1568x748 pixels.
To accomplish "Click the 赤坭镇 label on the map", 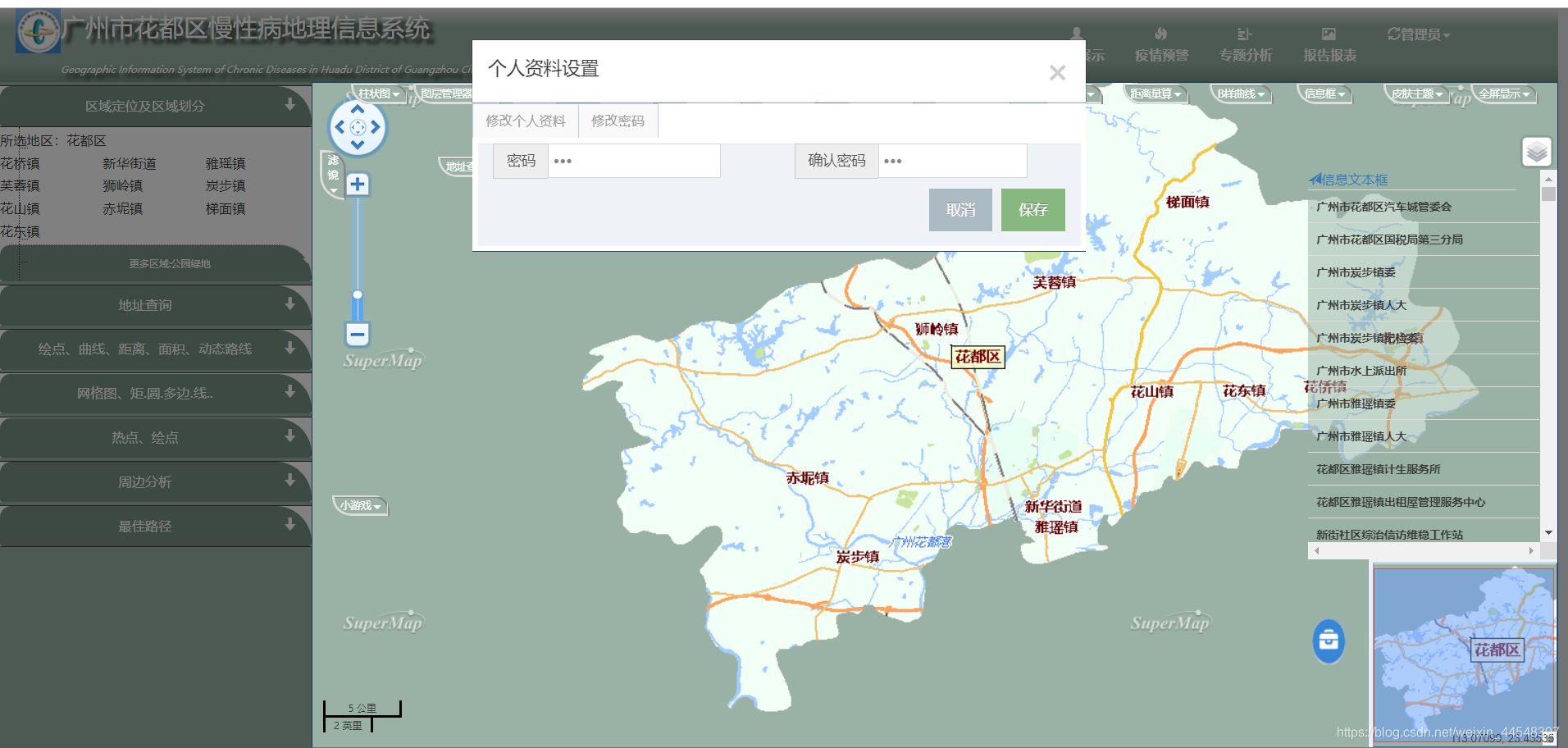I will point(807,477).
